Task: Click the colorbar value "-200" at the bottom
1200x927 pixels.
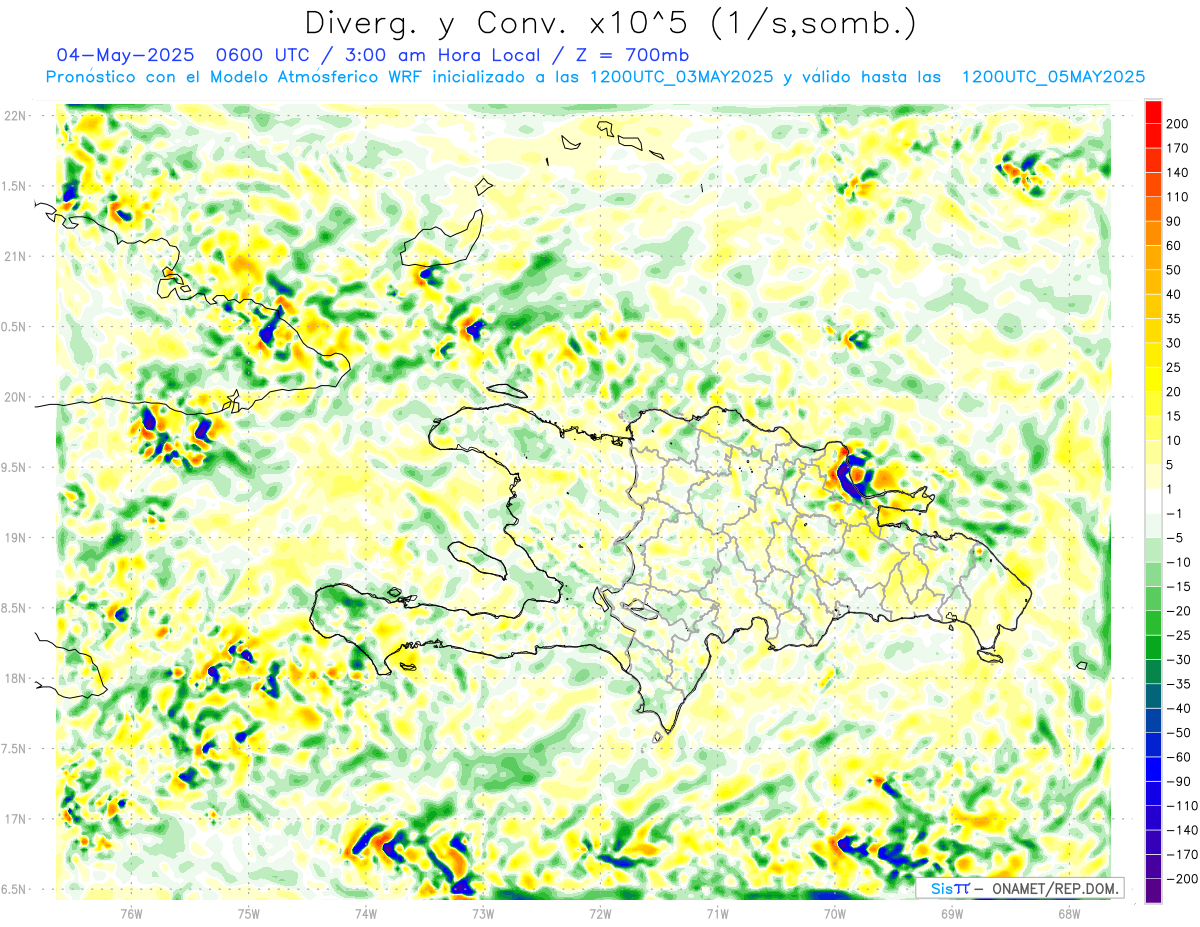Action: 1180,879
